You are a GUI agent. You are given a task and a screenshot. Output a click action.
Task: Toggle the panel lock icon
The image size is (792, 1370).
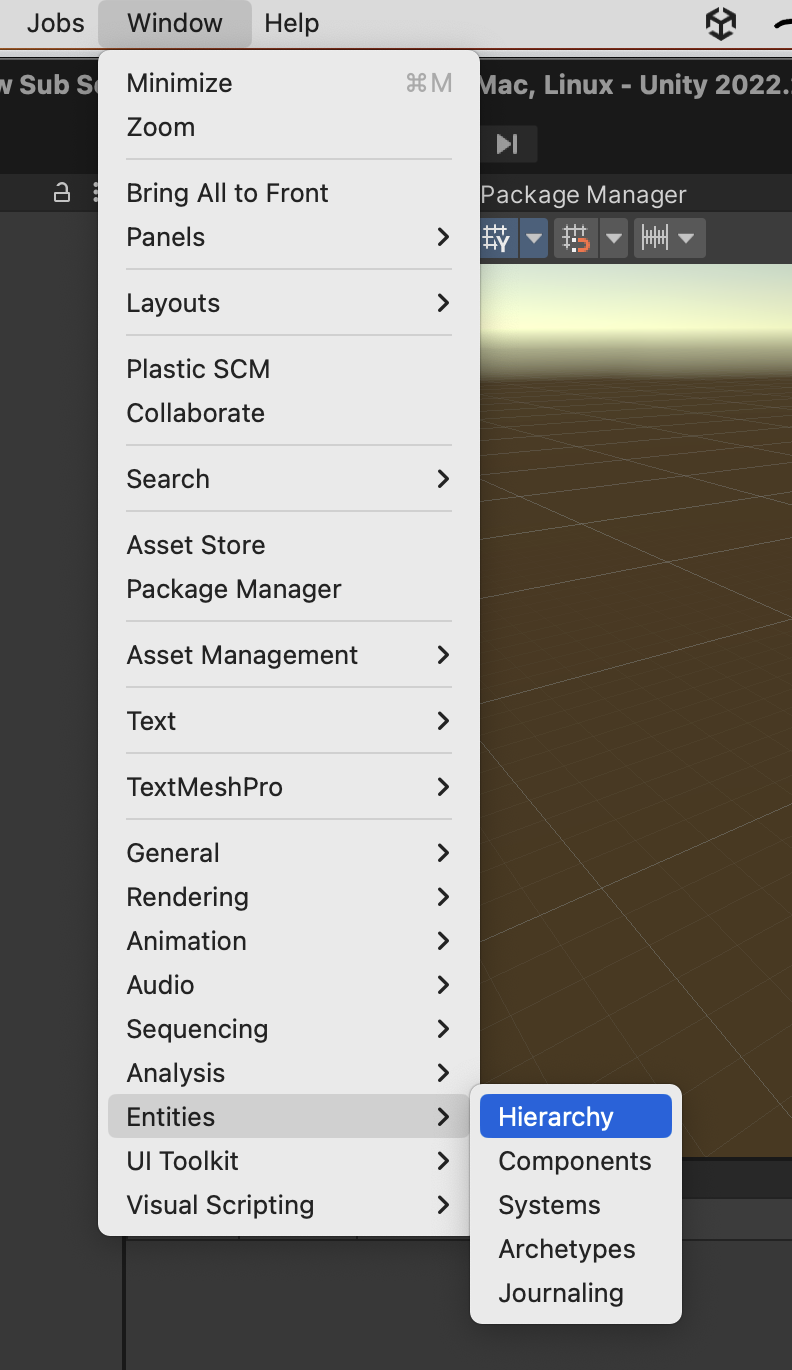[x=62, y=193]
